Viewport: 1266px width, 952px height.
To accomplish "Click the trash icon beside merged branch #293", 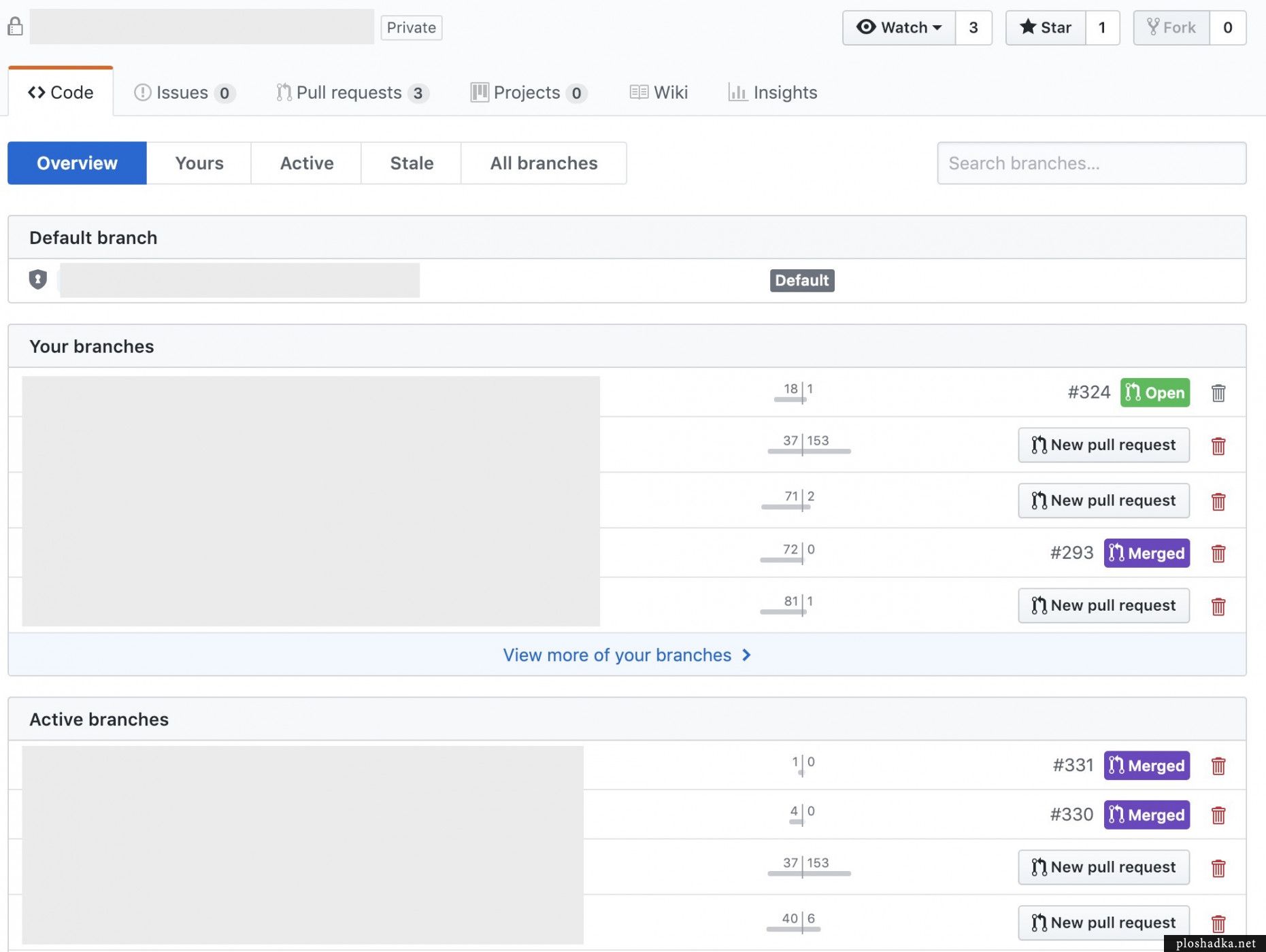I will (x=1218, y=554).
